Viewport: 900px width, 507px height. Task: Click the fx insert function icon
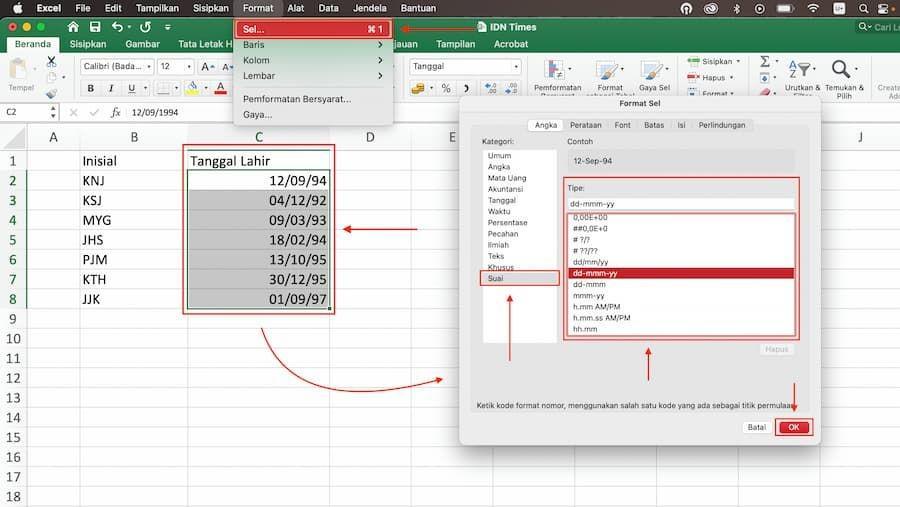[115, 113]
